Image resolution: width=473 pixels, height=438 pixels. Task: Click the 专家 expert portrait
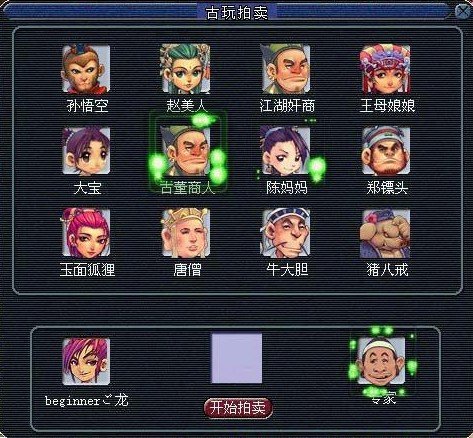coord(382,361)
